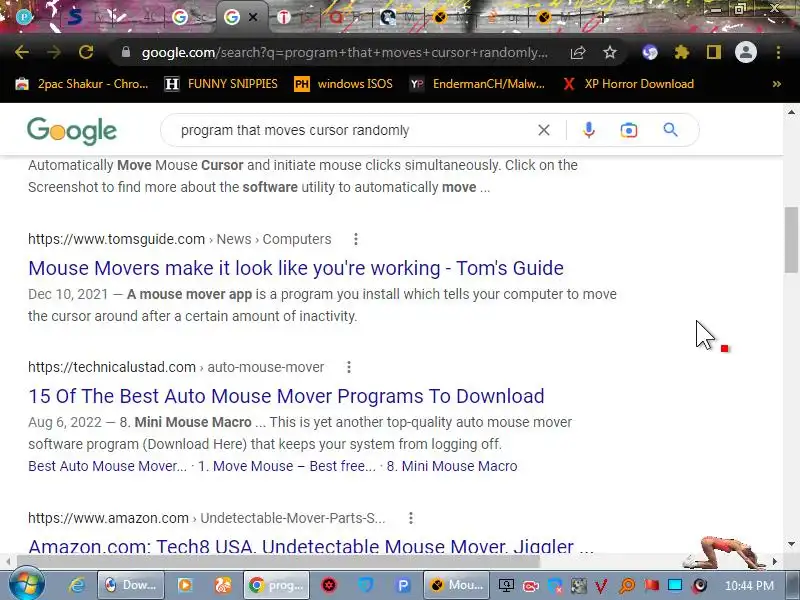Click the horizontal scrollbar right arrow
Viewport: 800px width, 600px height.
coord(774,561)
